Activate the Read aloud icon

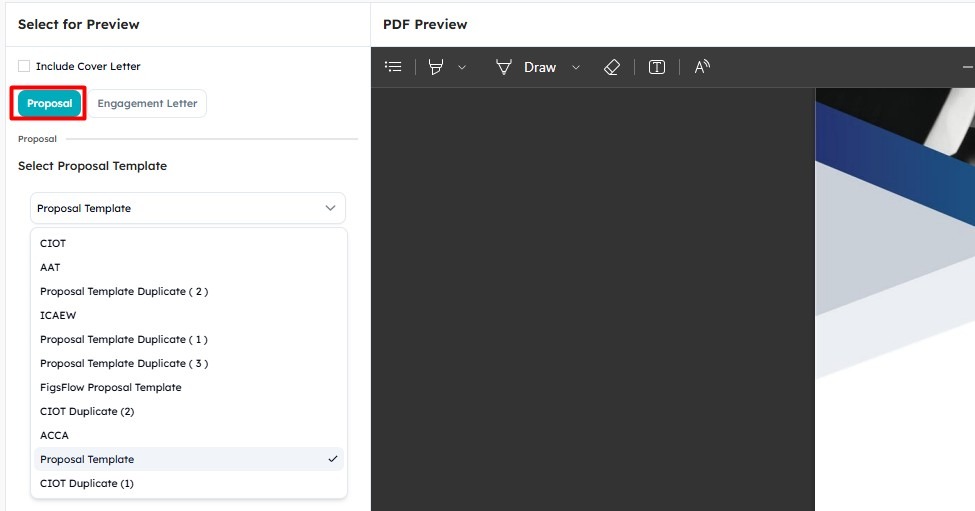pos(702,67)
